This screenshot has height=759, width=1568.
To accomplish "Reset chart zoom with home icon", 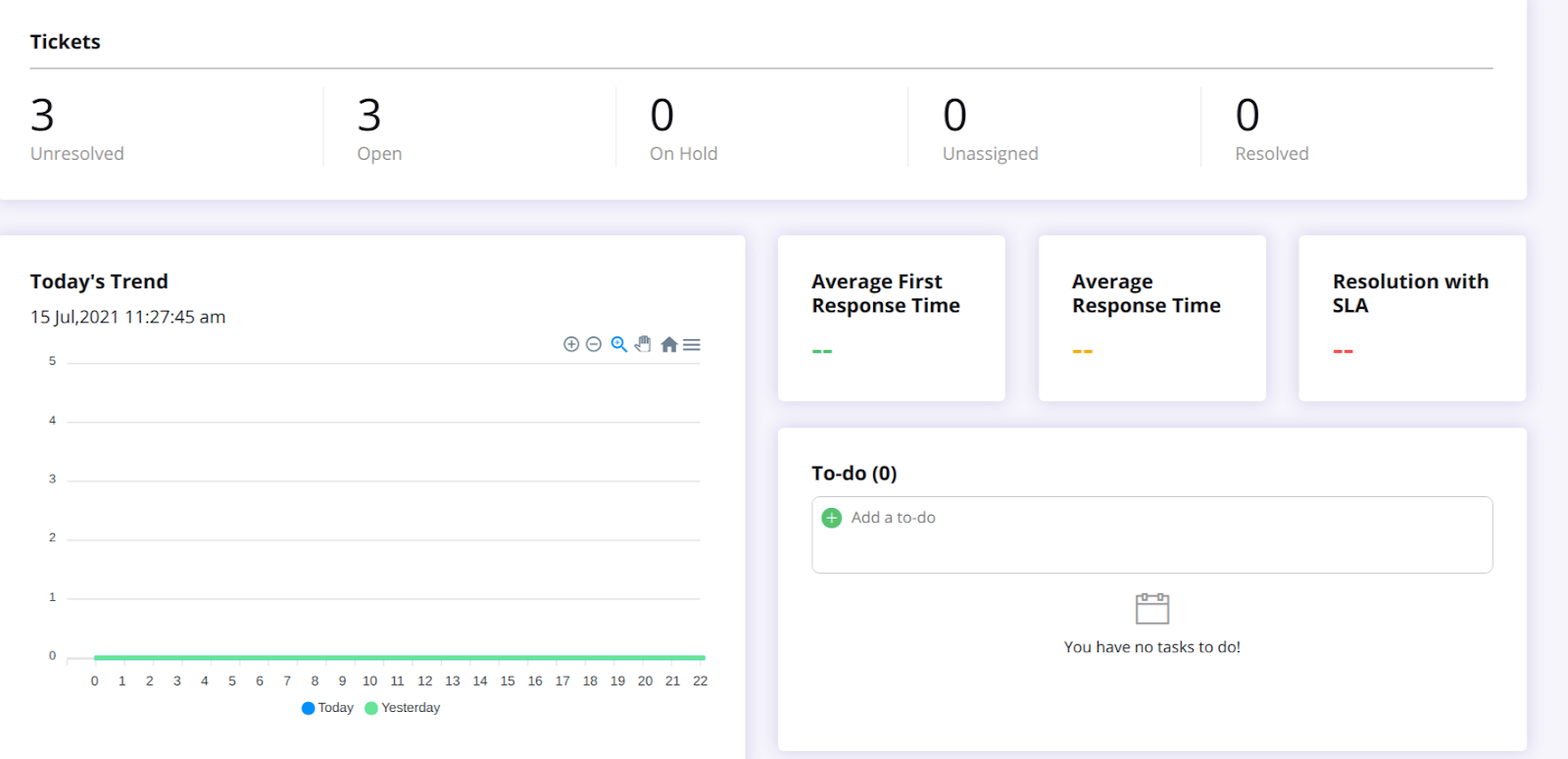I will point(669,344).
